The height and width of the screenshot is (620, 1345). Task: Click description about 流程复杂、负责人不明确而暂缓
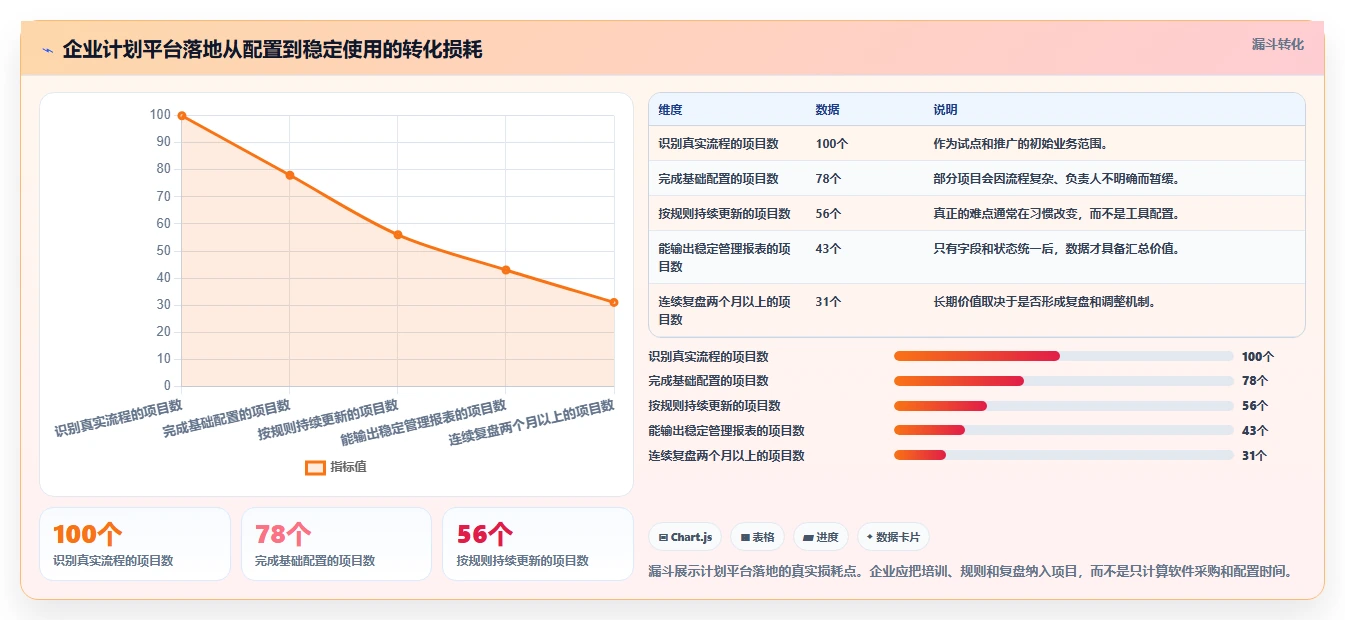(x=1057, y=179)
